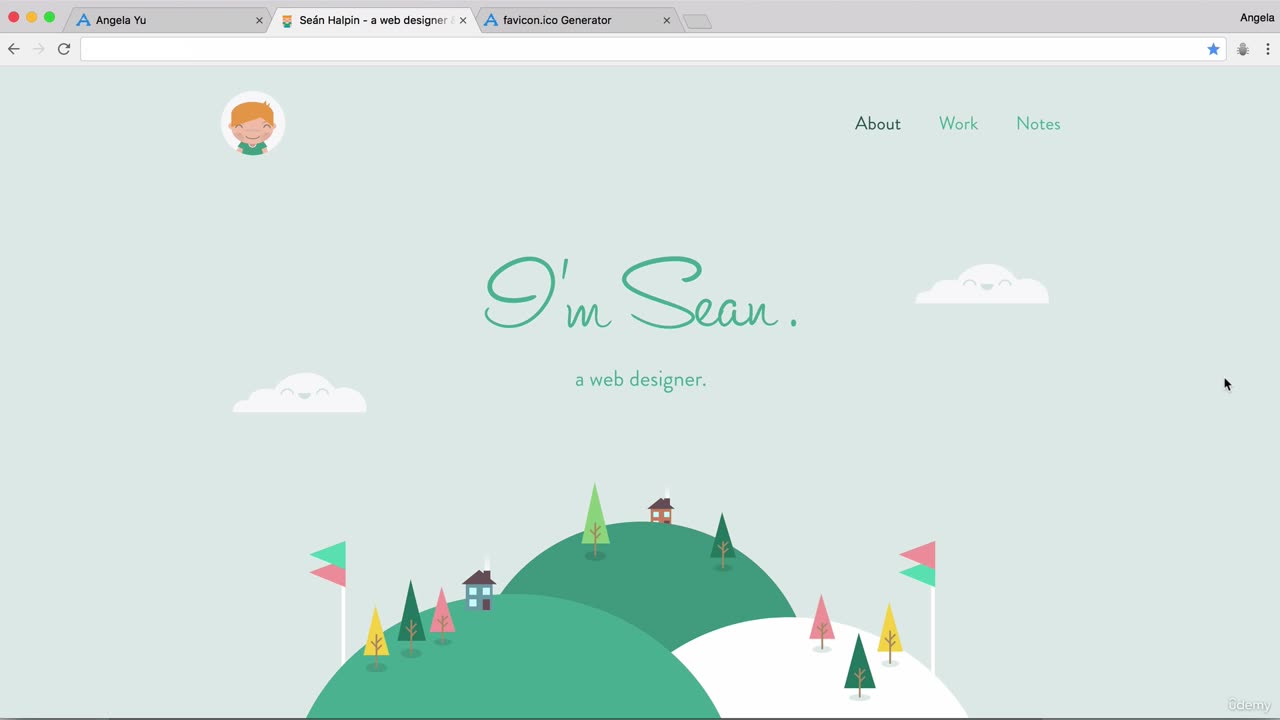Reload the page with refresh icon
Image resolution: width=1280 pixels, height=720 pixels.
pos(64,49)
